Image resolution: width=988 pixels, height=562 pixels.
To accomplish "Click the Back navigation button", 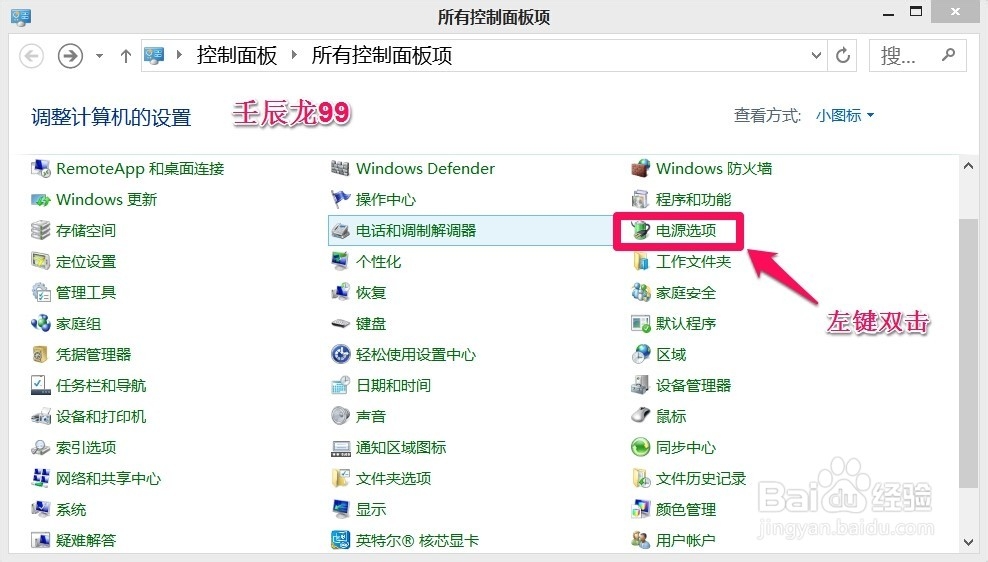I will tap(31, 56).
